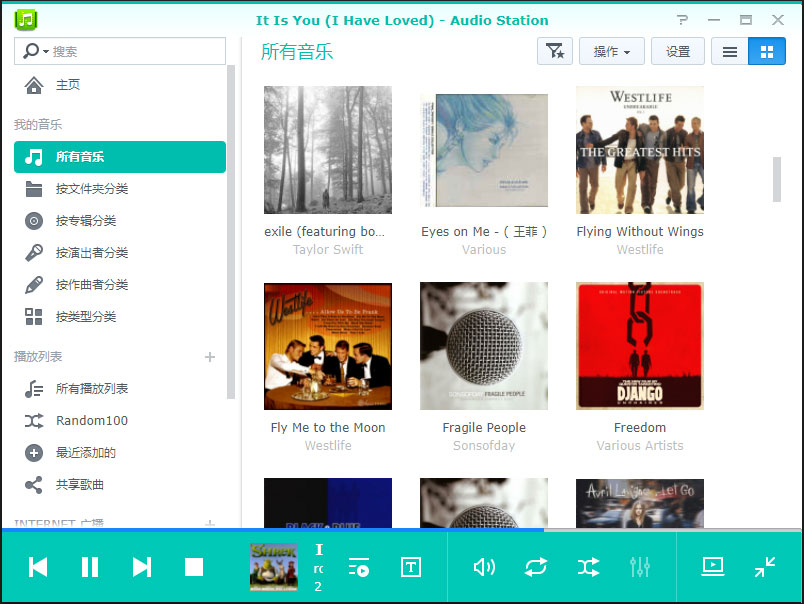The height and width of the screenshot is (604, 804).
Task: Select 按专辑分类 in sidebar
Action: point(86,221)
